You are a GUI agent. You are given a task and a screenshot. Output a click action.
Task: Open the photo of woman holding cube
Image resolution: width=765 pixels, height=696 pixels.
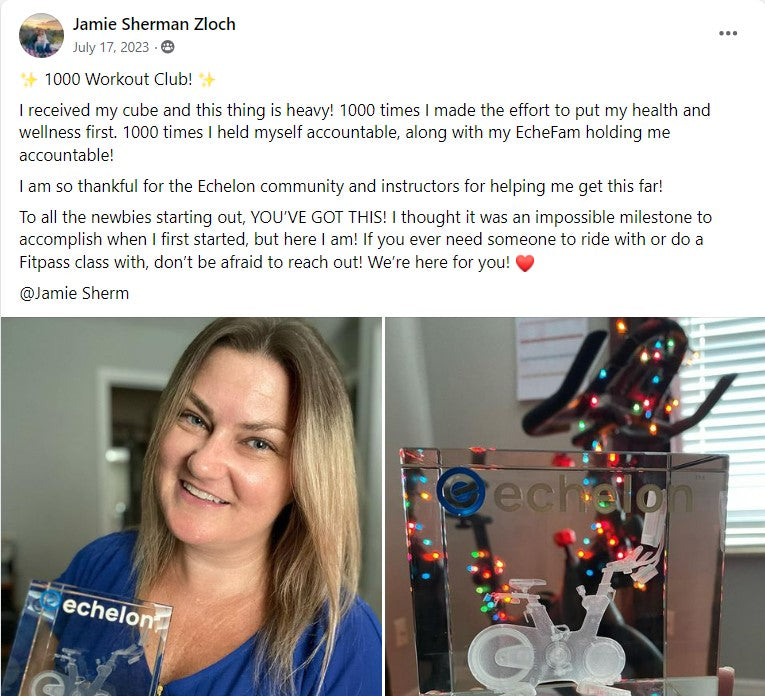pos(191,506)
